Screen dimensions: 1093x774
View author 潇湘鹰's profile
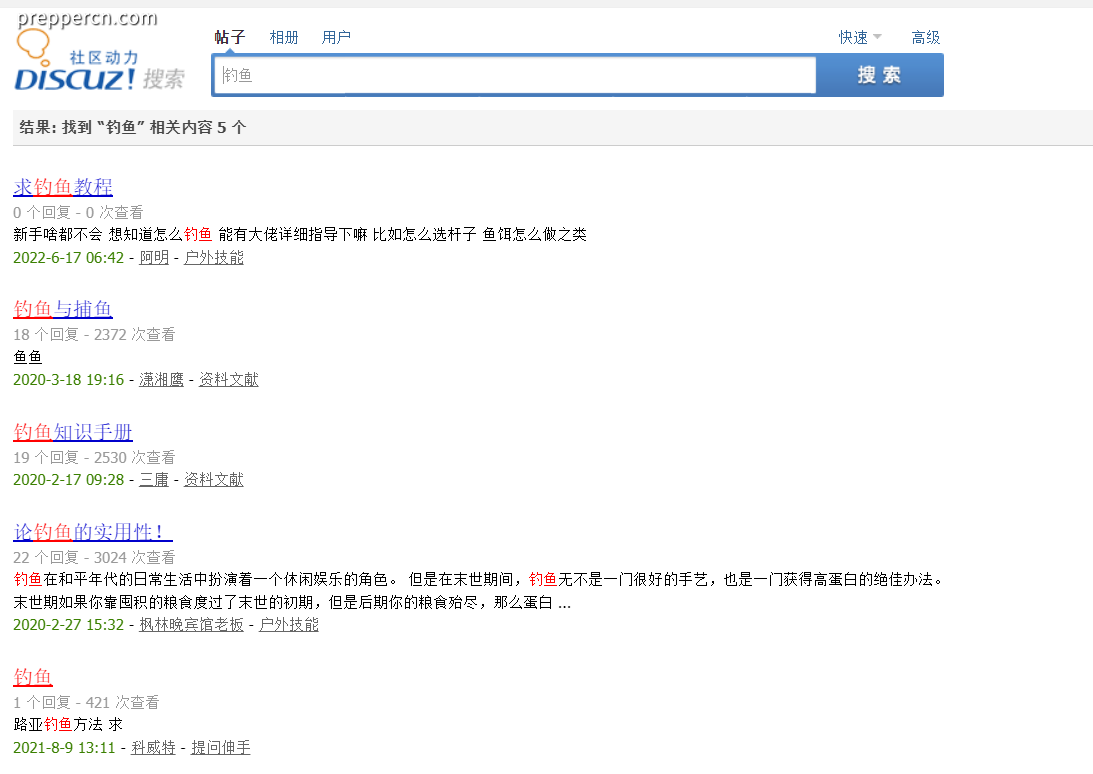click(161, 379)
